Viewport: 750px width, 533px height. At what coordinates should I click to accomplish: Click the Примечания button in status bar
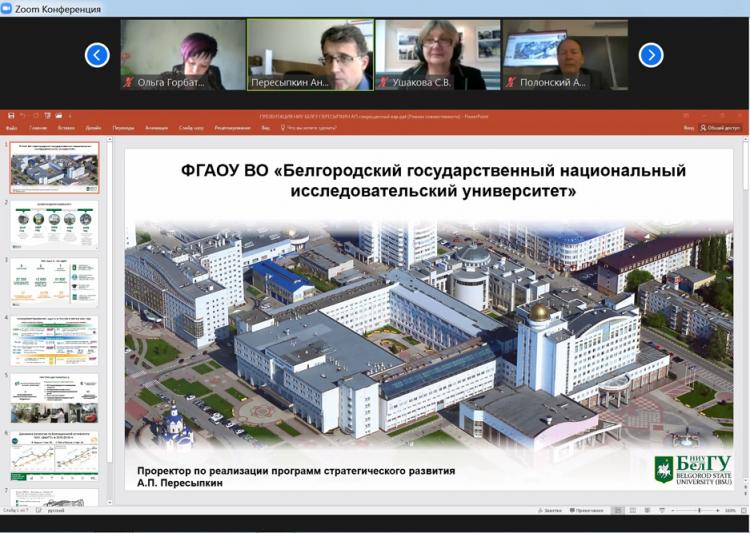(x=586, y=510)
